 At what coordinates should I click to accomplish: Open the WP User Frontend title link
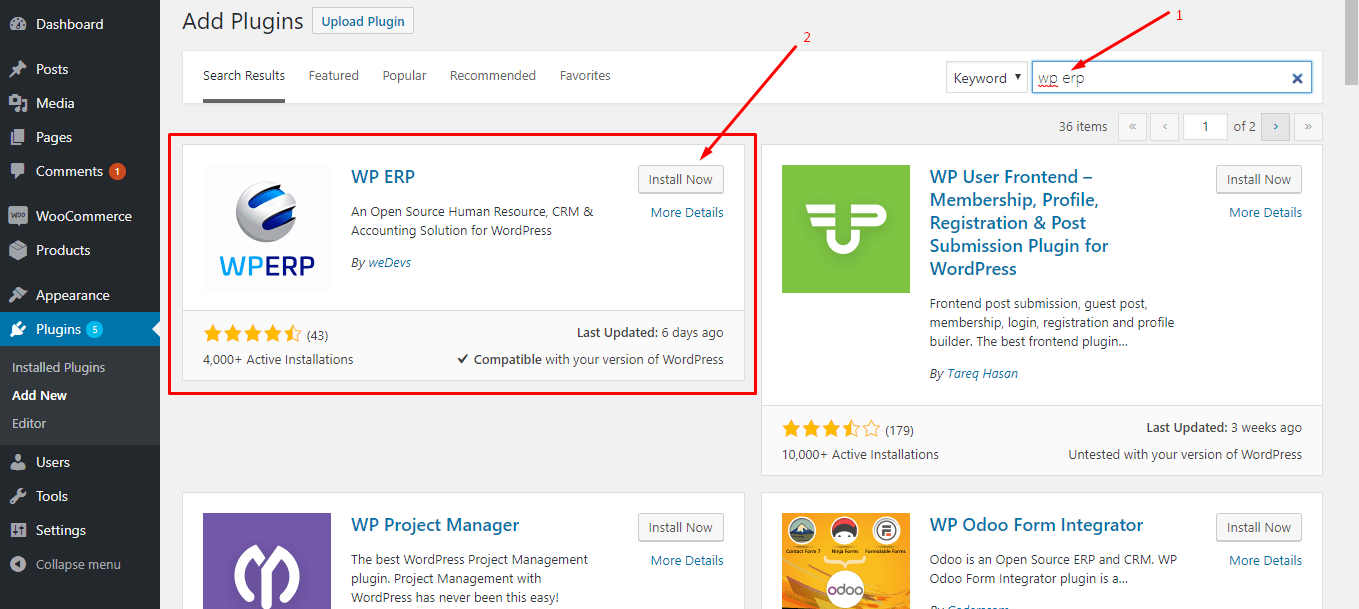(1019, 223)
